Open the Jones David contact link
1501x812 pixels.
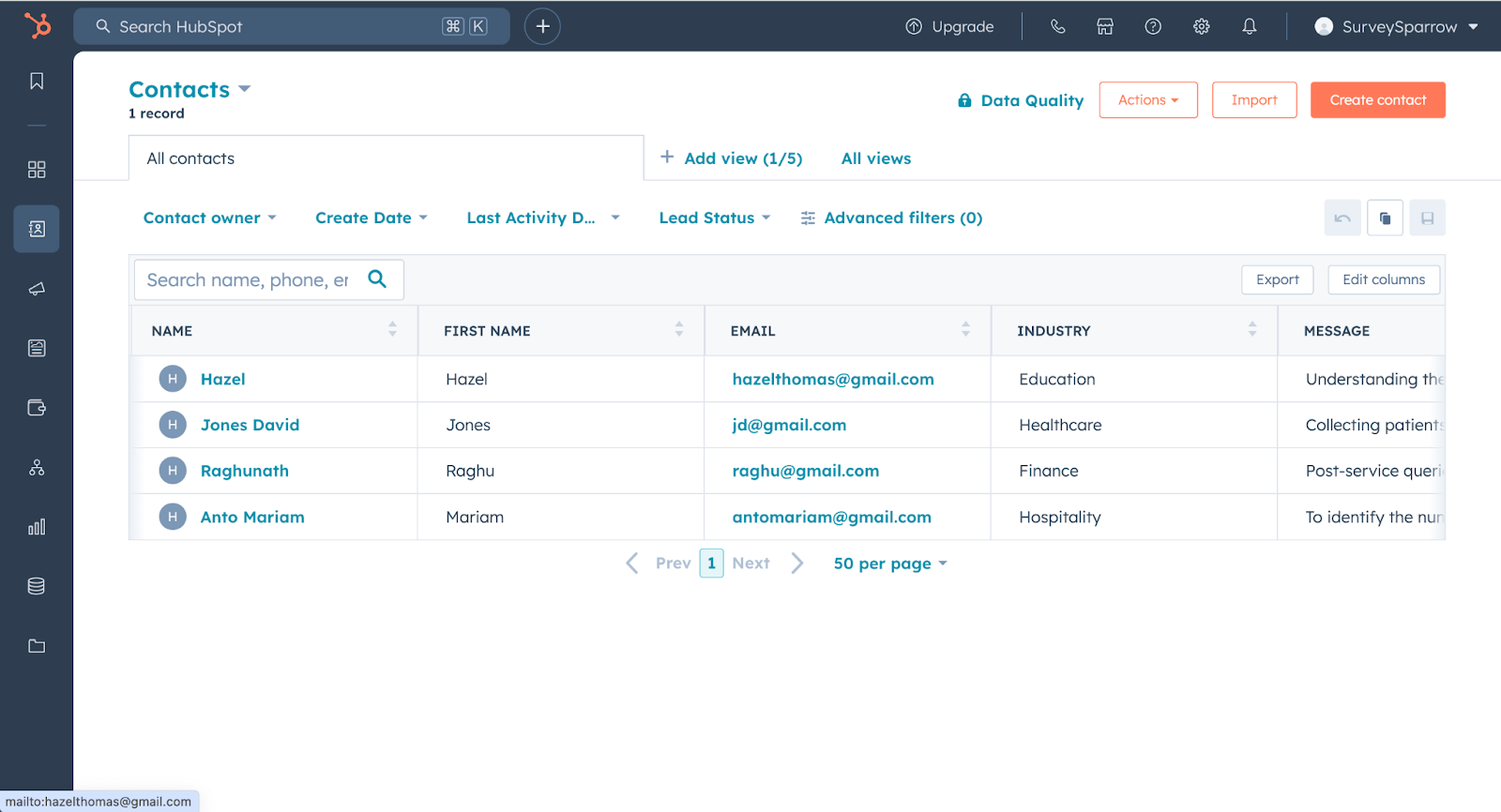(x=250, y=425)
